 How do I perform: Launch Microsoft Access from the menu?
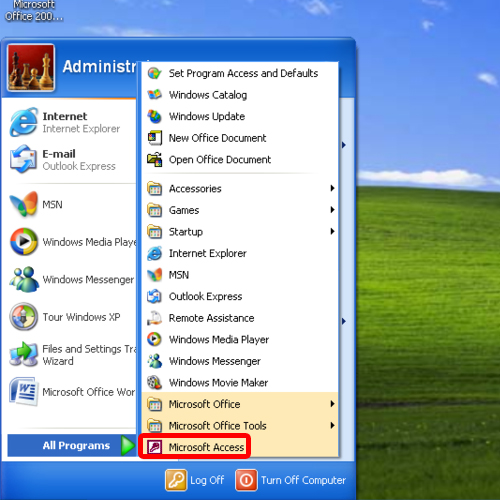[x=240, y=447]
